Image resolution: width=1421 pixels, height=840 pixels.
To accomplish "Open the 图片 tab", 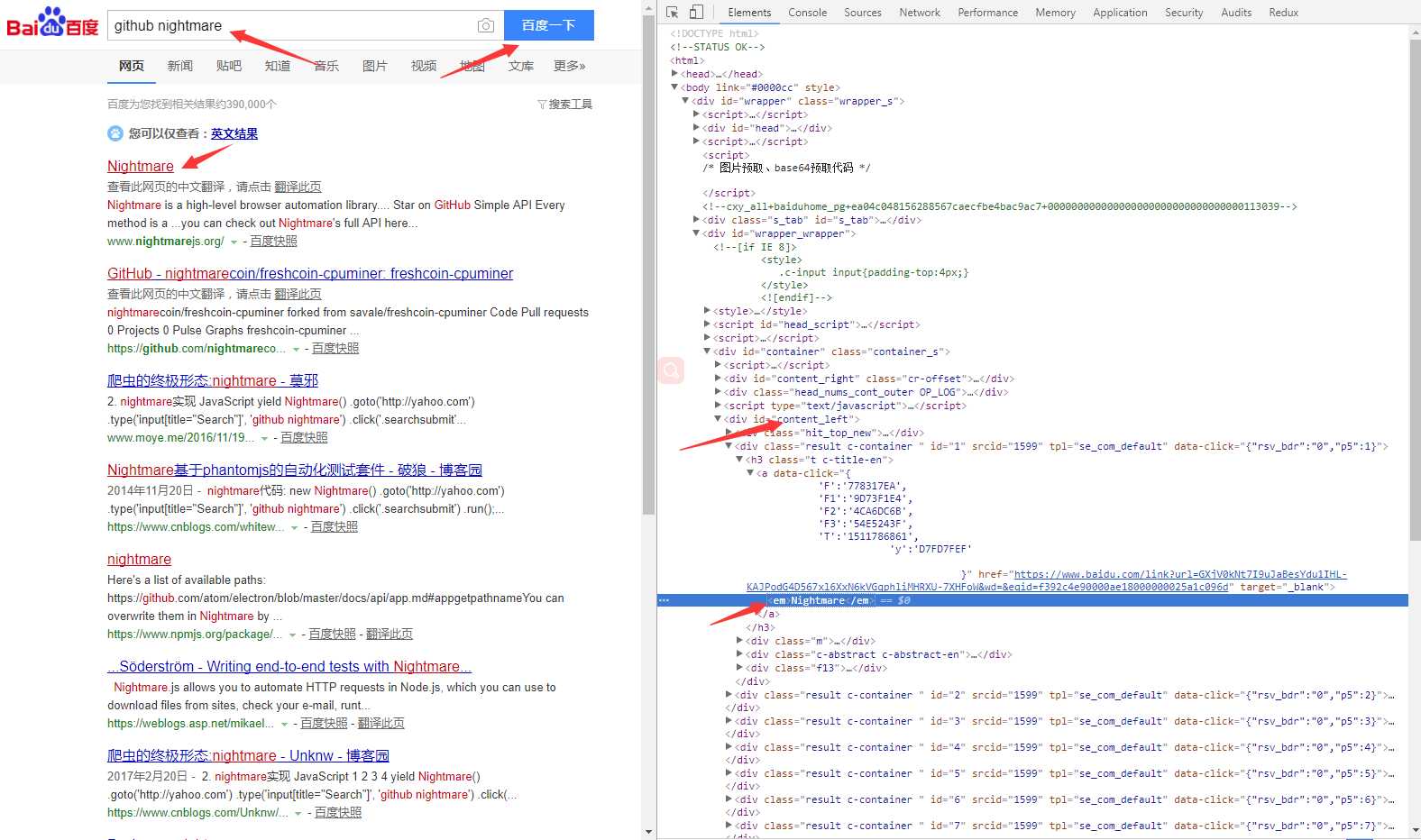I will pos(375,66).
